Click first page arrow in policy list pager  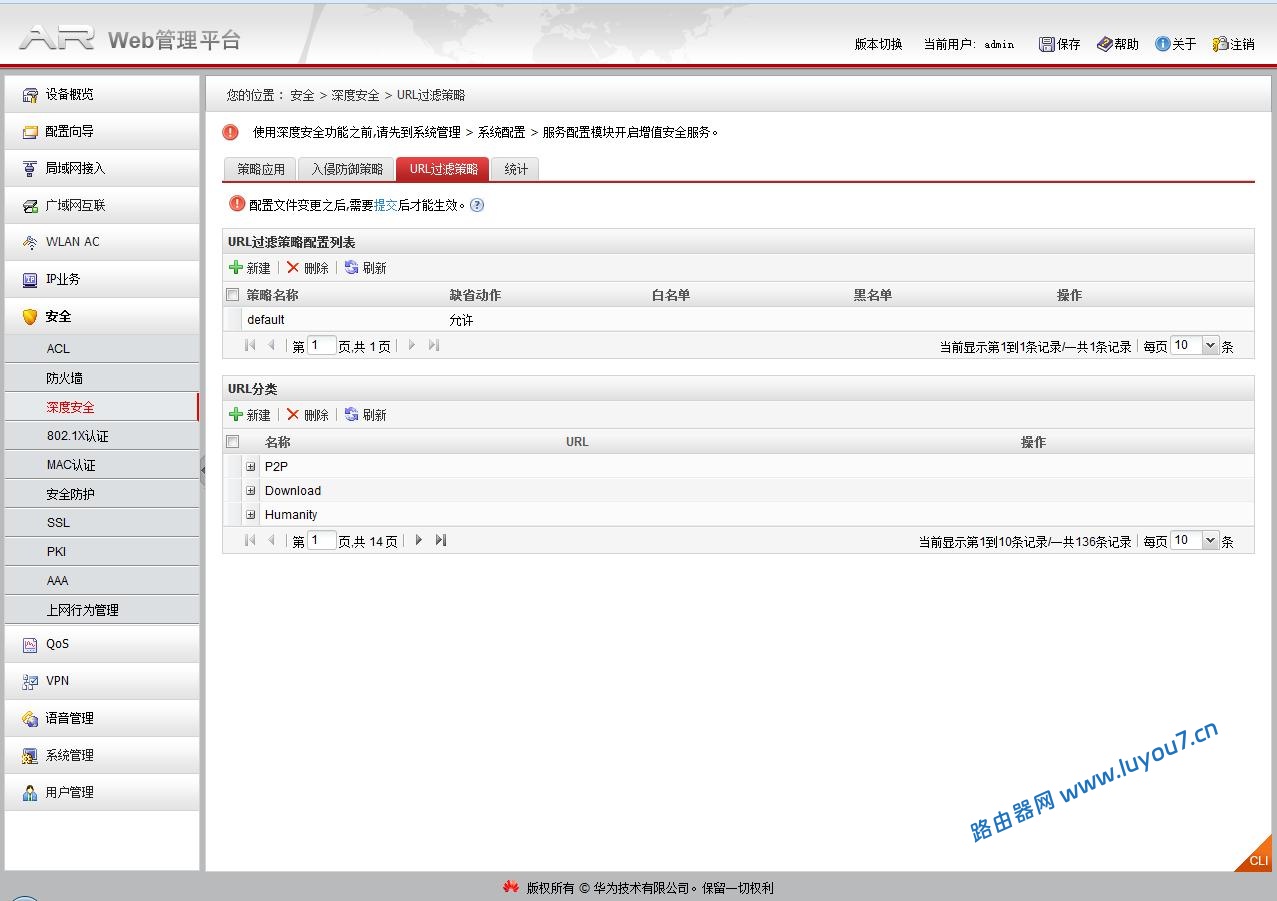pos(250,345)
